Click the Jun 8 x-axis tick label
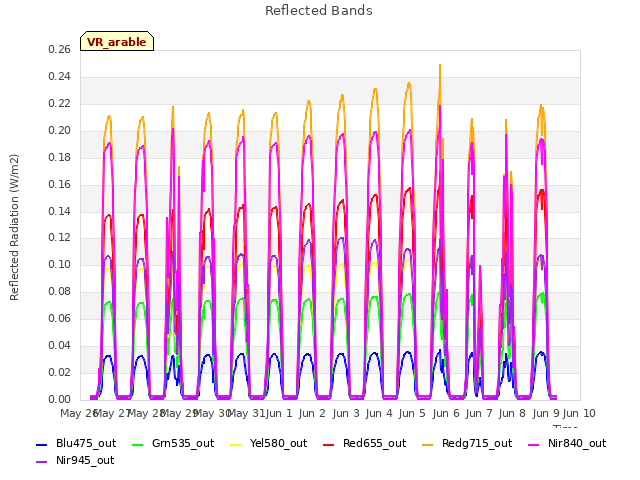Image resolution: width=640 pixels, height=480 pixels. tap(512, 413)
